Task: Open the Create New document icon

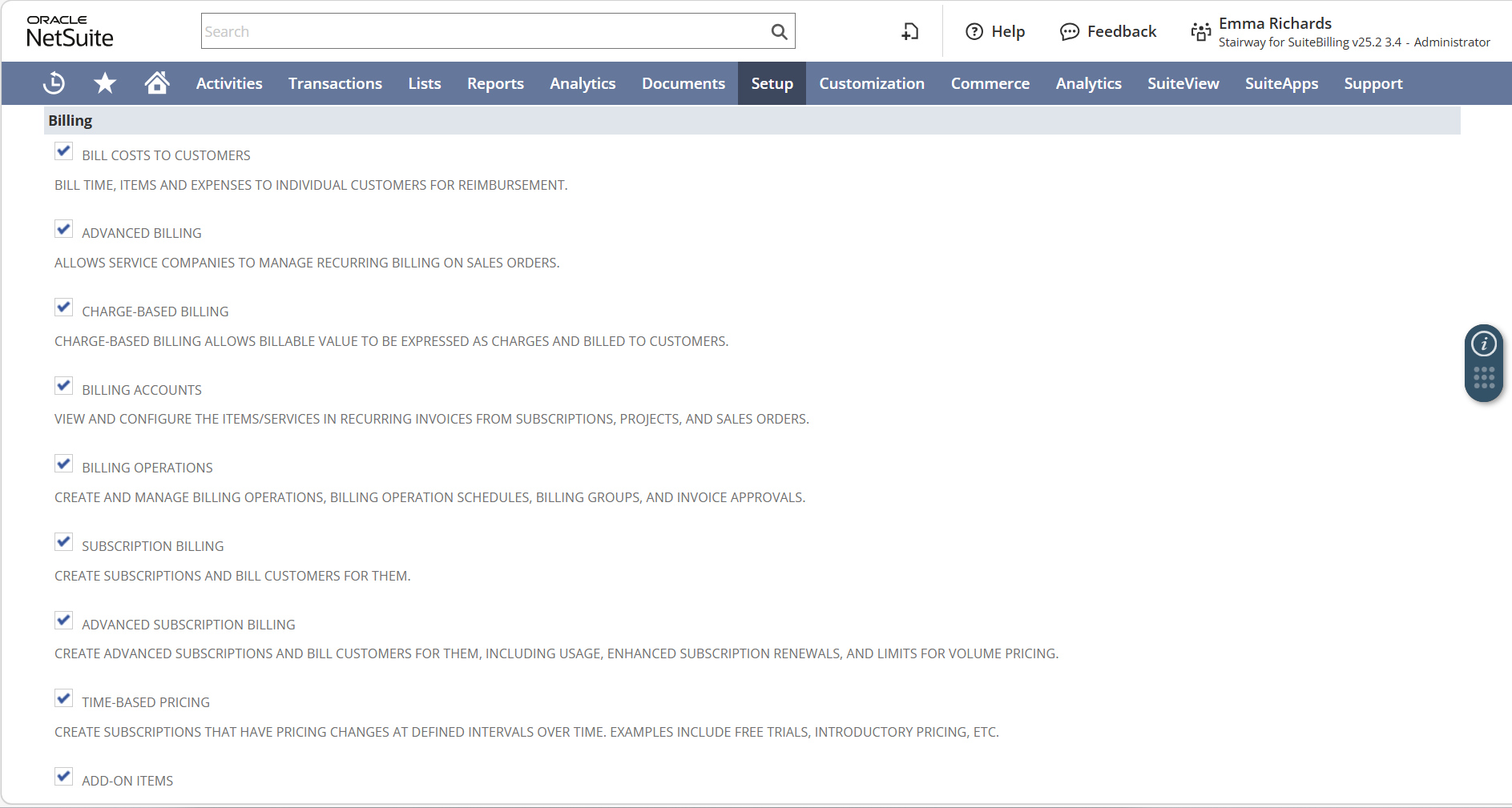Action: (910, 32)
